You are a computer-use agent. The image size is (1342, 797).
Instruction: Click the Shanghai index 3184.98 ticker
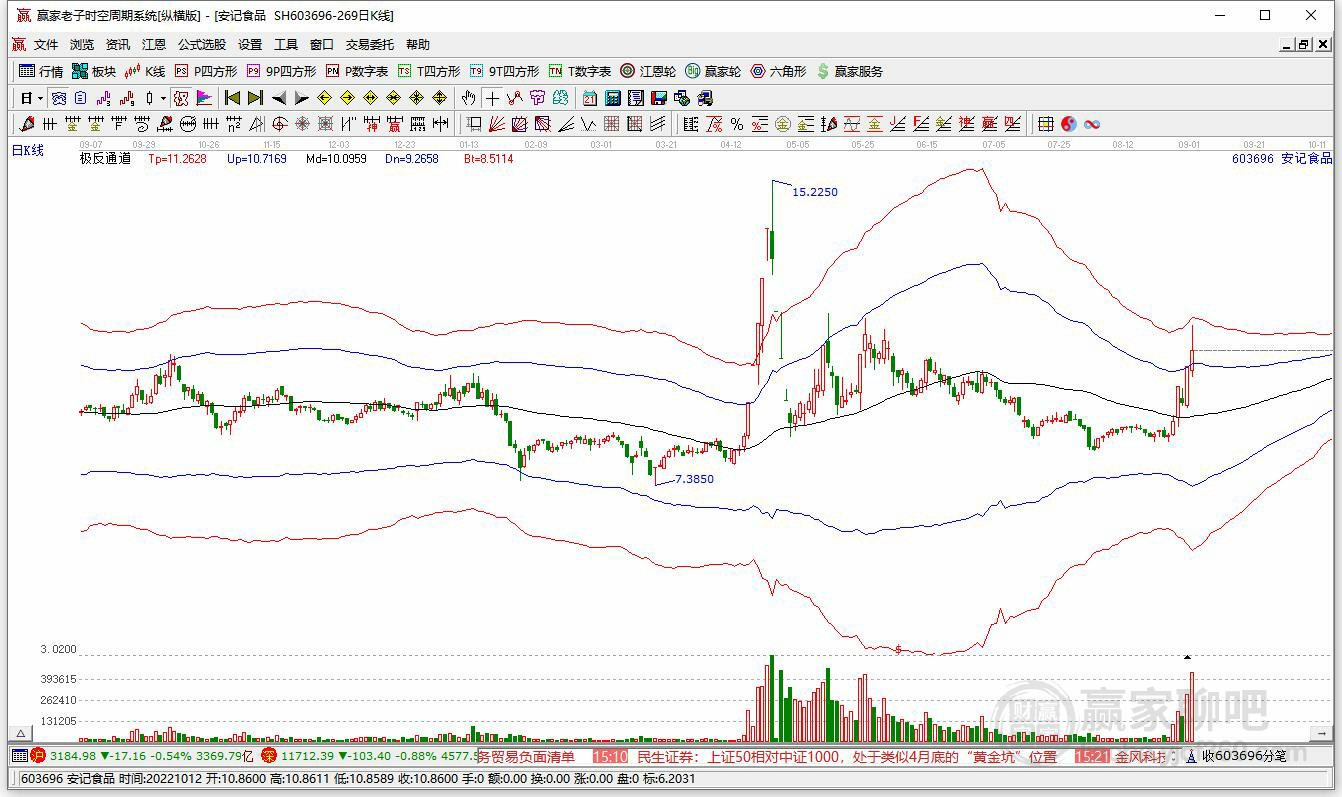point(73,756)
